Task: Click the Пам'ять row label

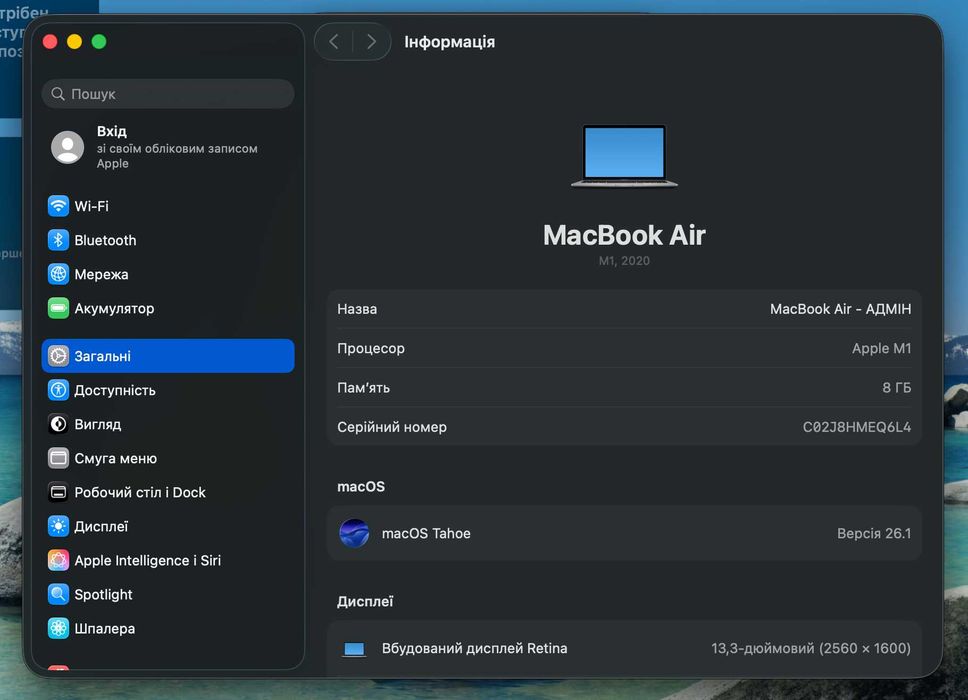Action: [x=363, y=388]
